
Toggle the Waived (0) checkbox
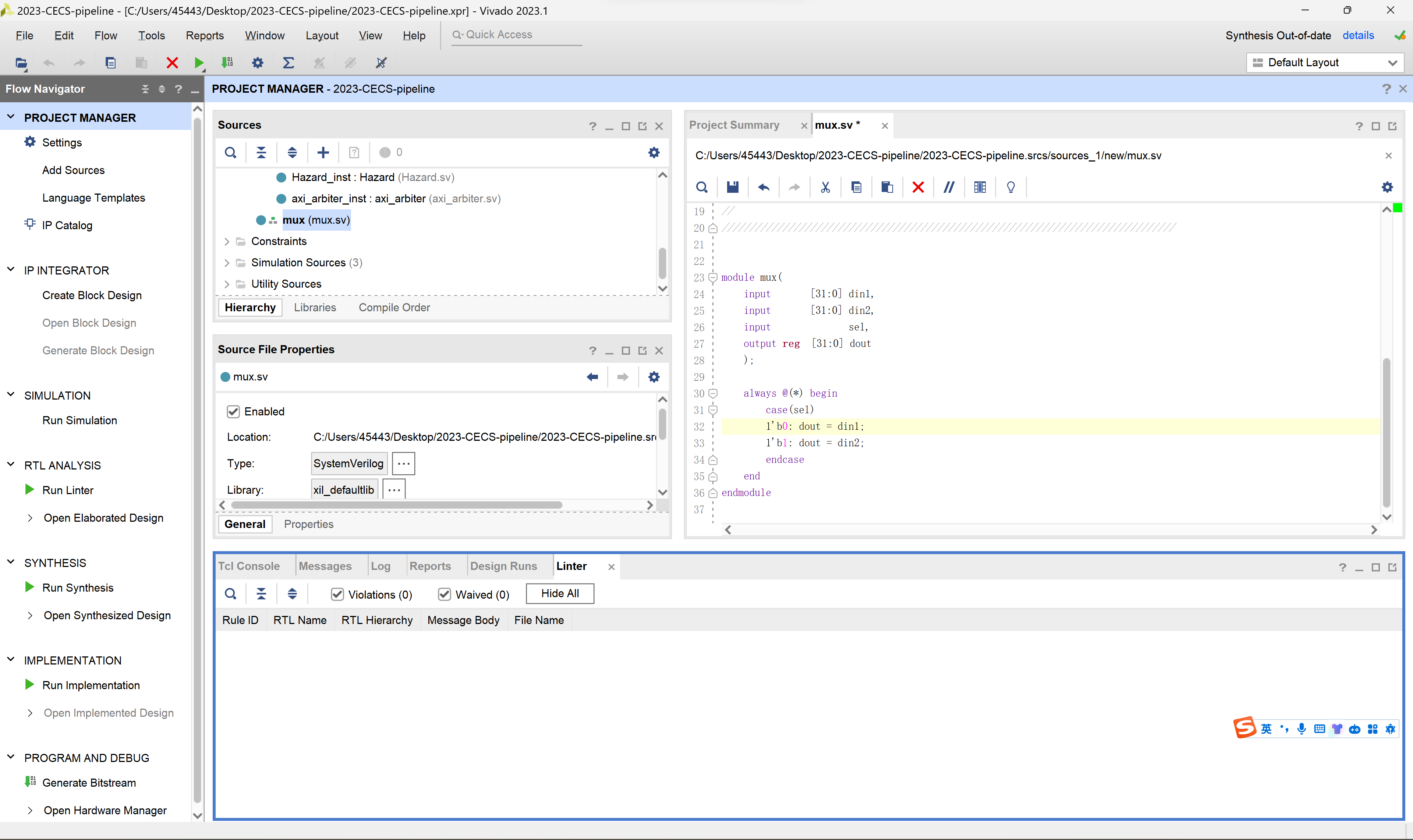click(x=445, y=594)
